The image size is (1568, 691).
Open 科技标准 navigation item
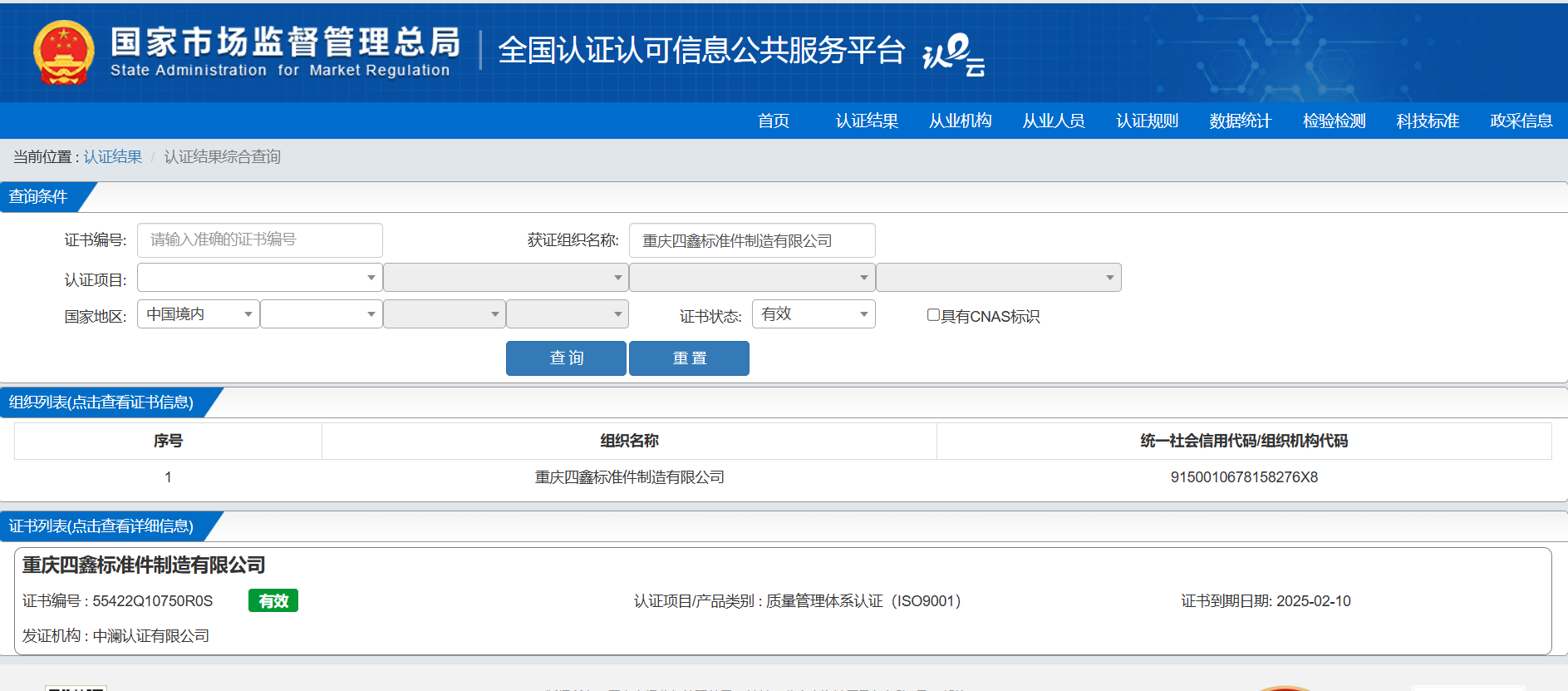pos(1428,121)
